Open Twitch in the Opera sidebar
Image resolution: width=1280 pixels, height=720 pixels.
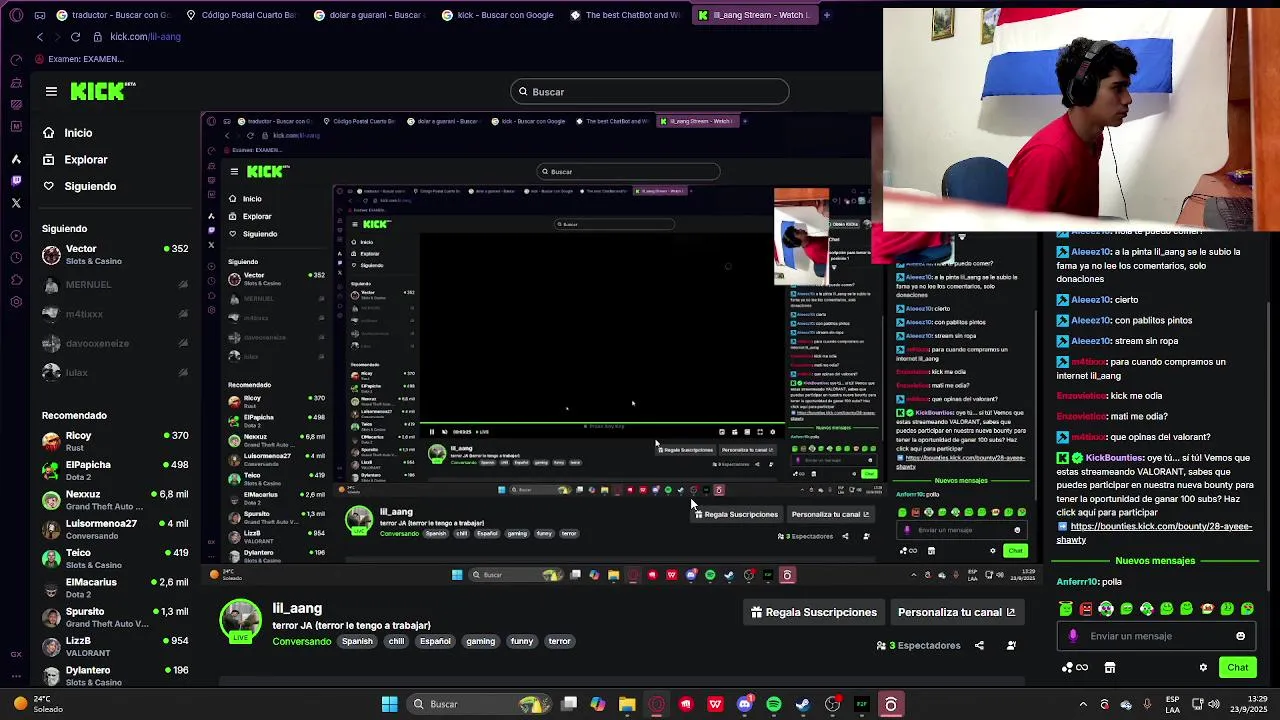(16, 181)
